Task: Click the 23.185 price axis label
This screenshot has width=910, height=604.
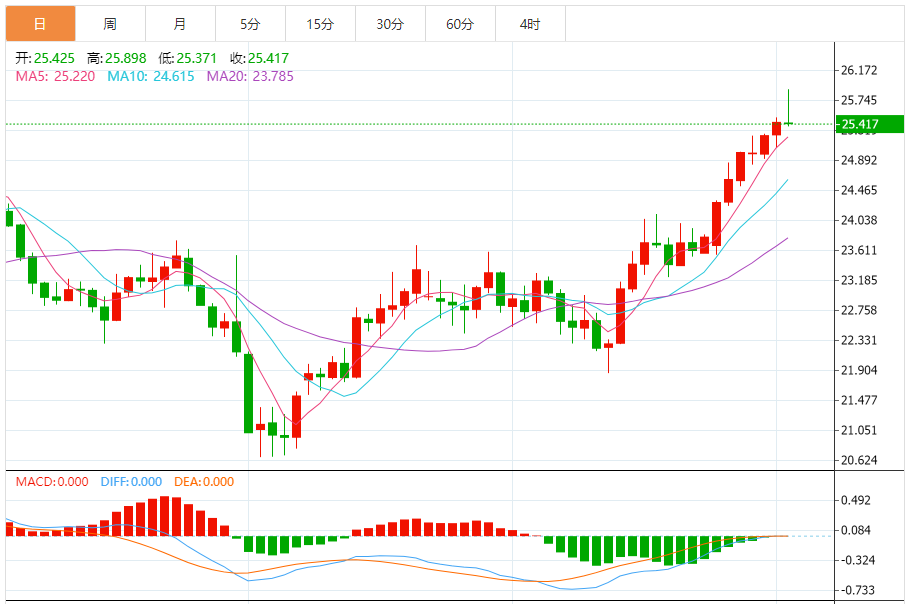Action: [860, 280]
